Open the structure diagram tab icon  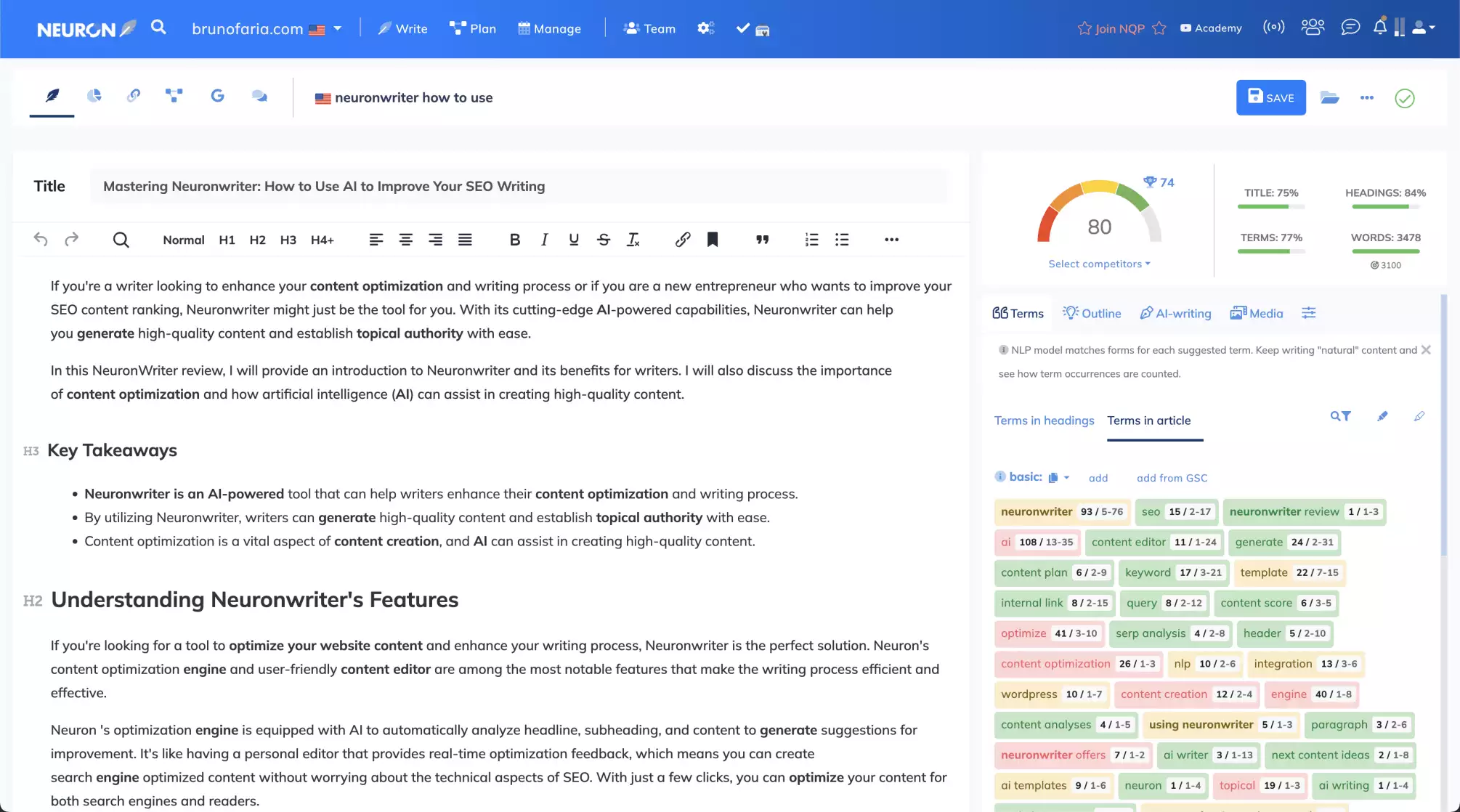click(174, 96)
